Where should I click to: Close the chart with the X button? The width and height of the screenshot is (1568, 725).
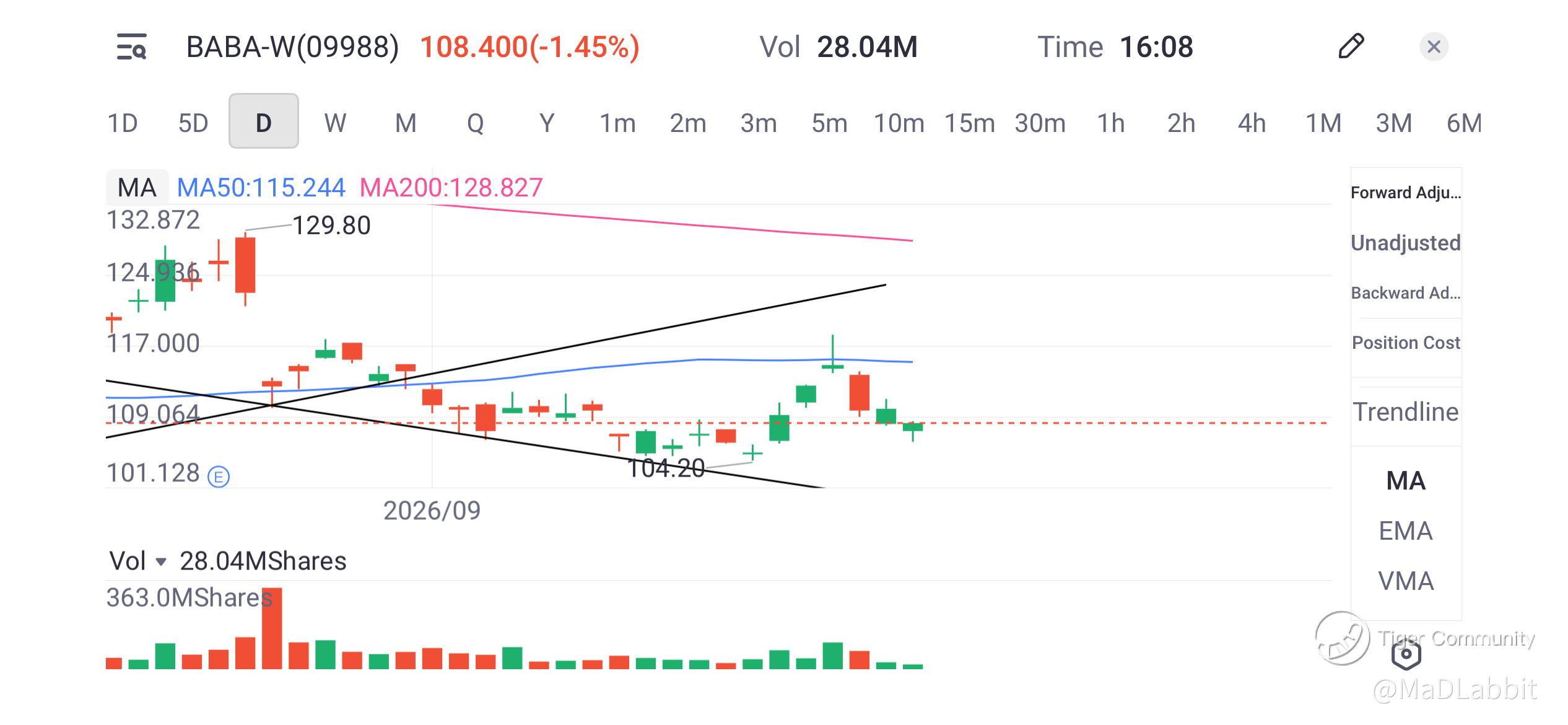point(1434,46)
